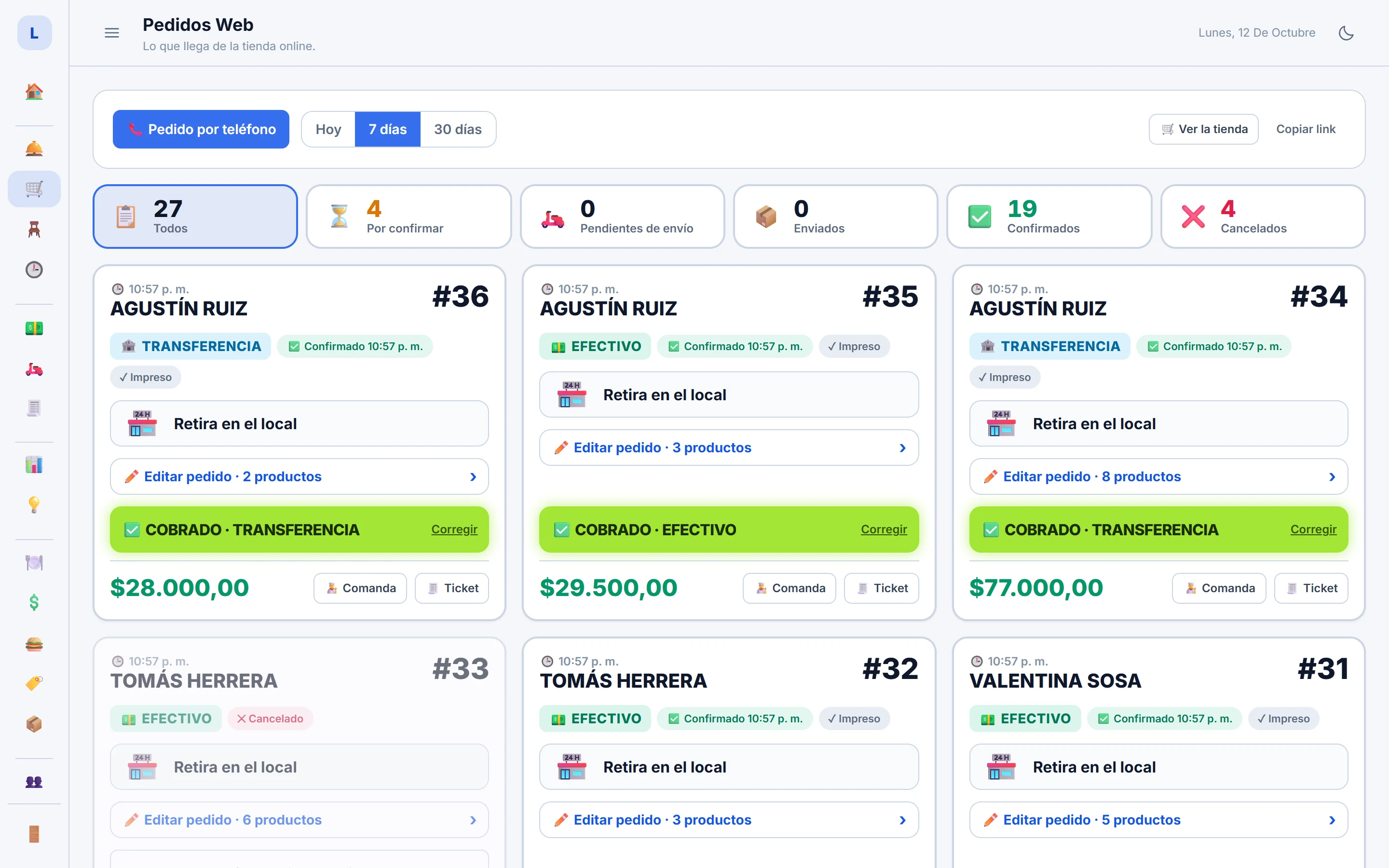Open Ver la tienda button
Viewport: 1389px width, 868px height.
tap(1204, 129)
